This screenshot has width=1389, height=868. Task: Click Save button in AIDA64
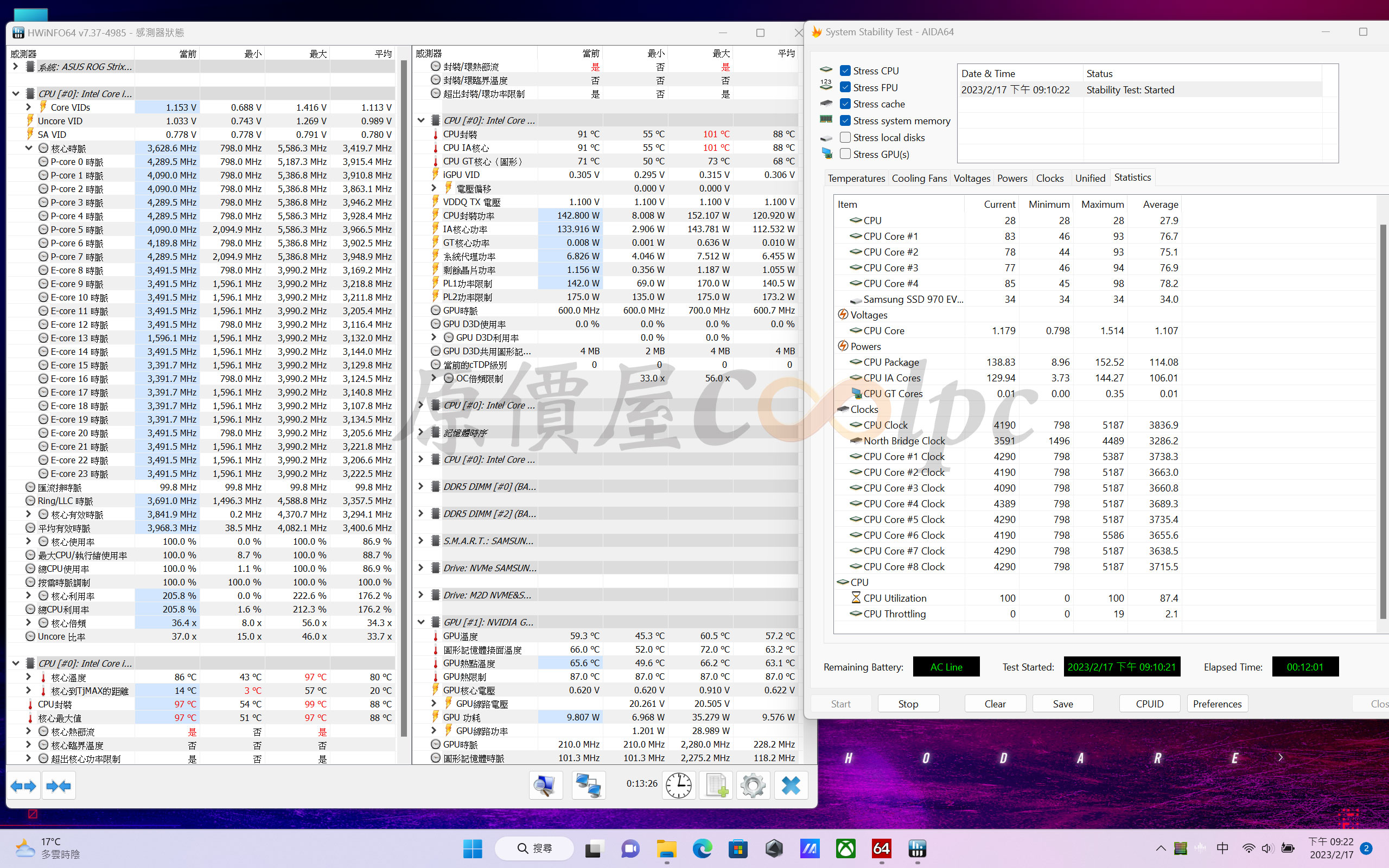coord(1062,704)
